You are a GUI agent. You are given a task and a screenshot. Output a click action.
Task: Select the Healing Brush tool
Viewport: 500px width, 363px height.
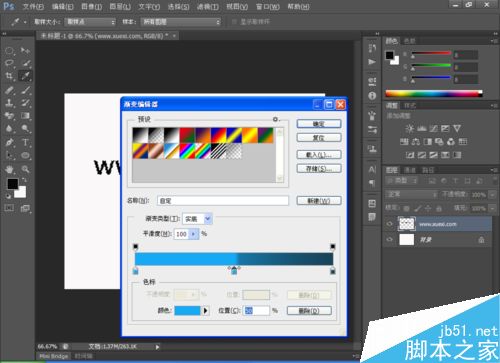[9, 90]
